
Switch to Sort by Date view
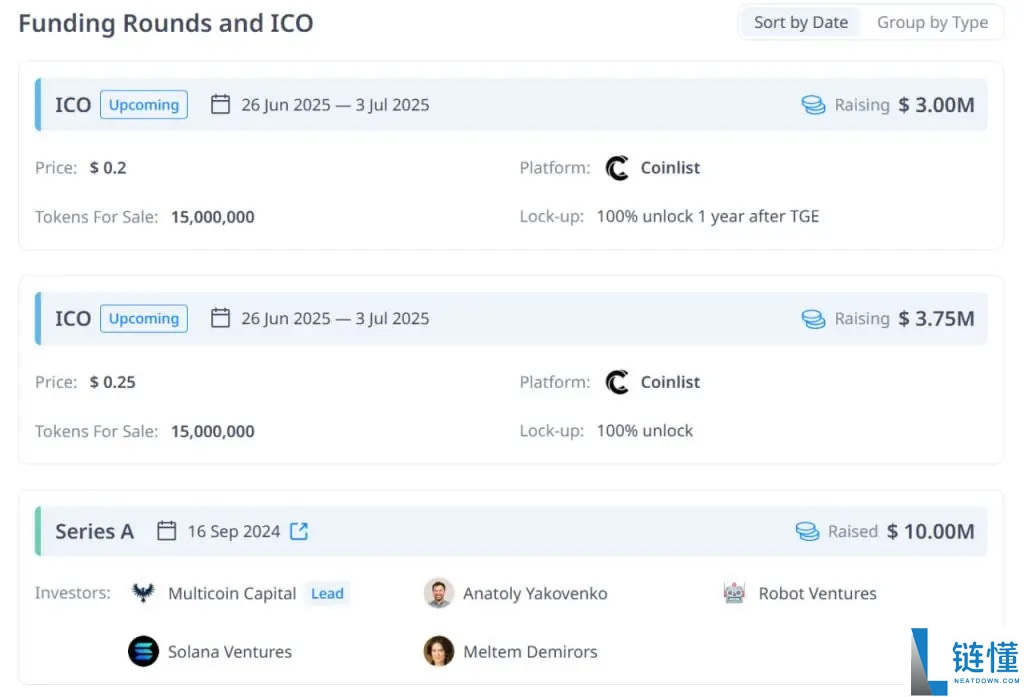pyautogui.click(x=800, y=23)
